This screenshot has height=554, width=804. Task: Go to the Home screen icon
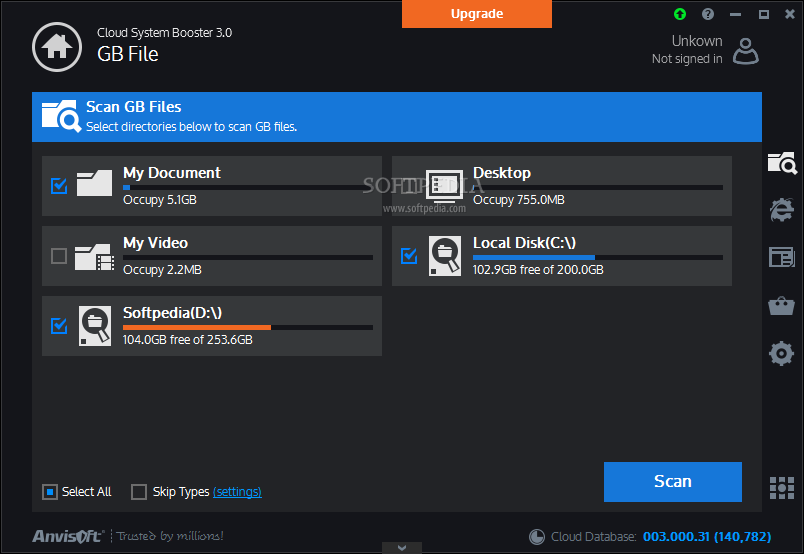[x=57, y=47]
